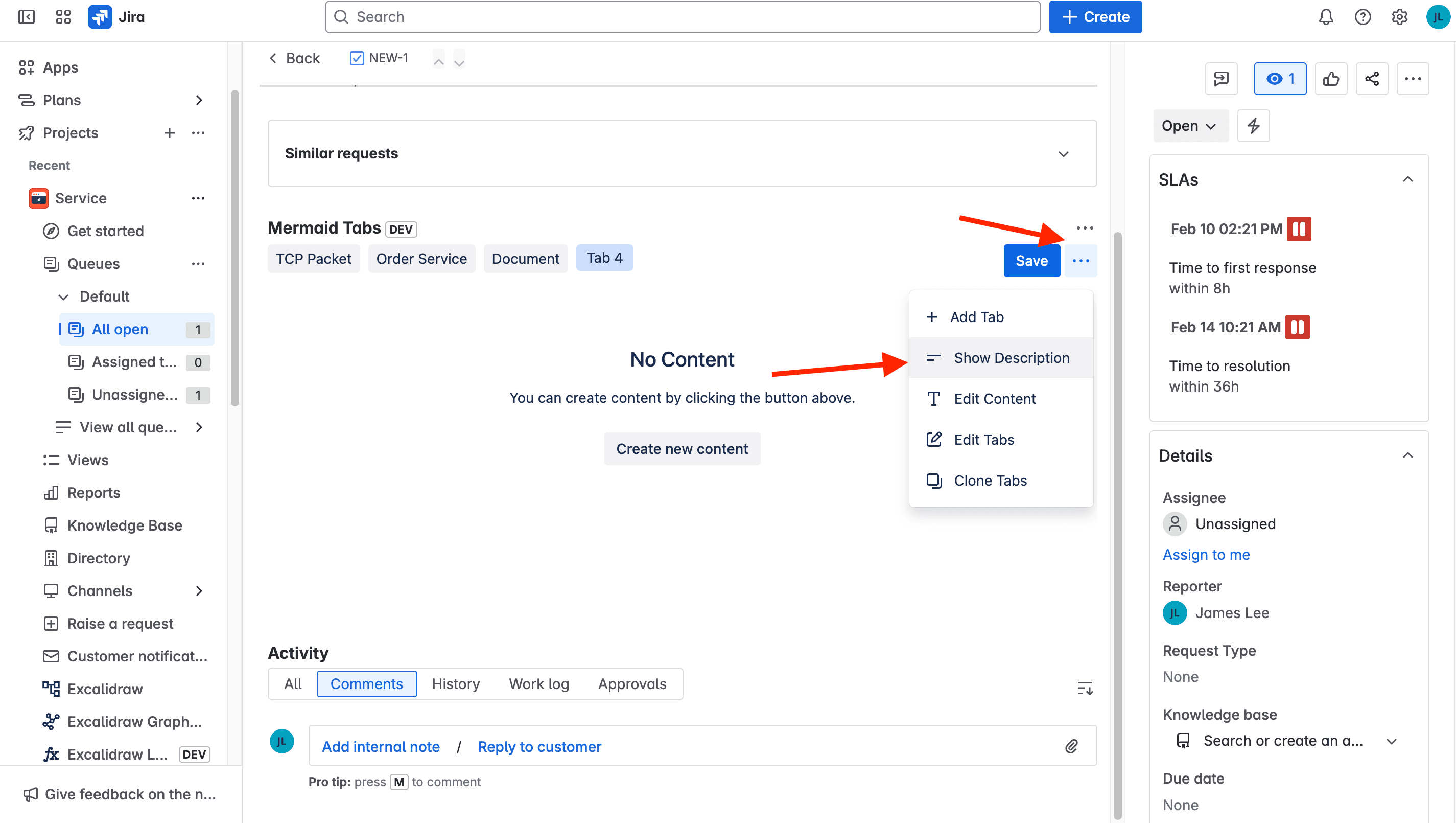Add a new project with plus icon
This screenshot has height=823, width=1456.
[169, 133]
